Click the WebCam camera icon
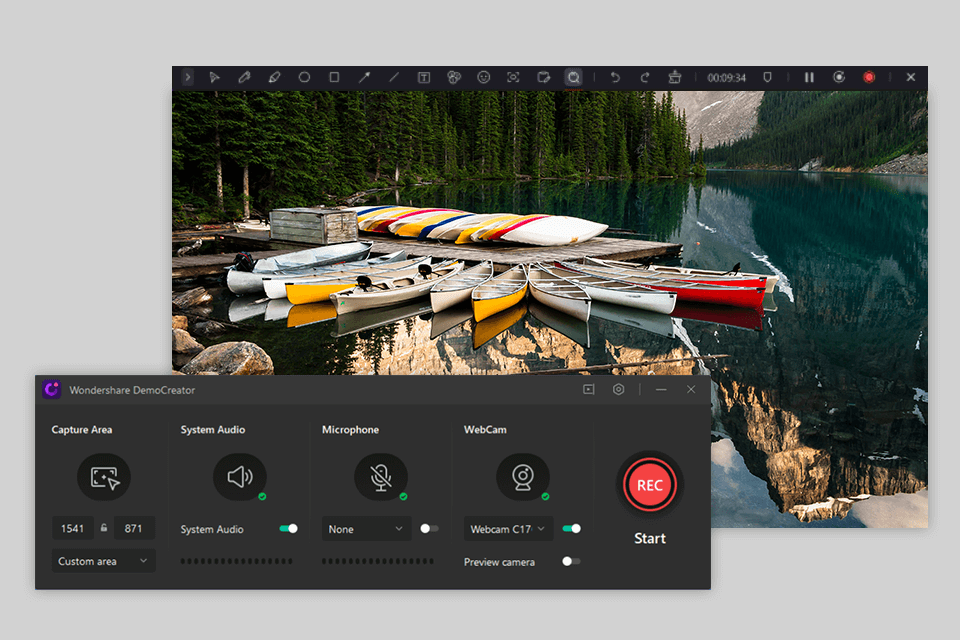 pyautogui.click(x=522, y=477)
